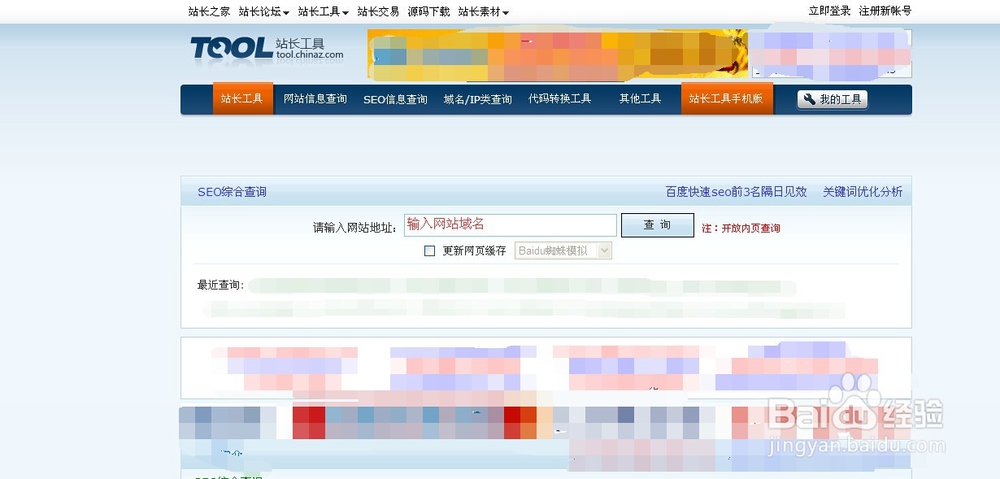The image size is (1000, 479).
Task: Open 站长之家 top link
Action: (209, 11)
